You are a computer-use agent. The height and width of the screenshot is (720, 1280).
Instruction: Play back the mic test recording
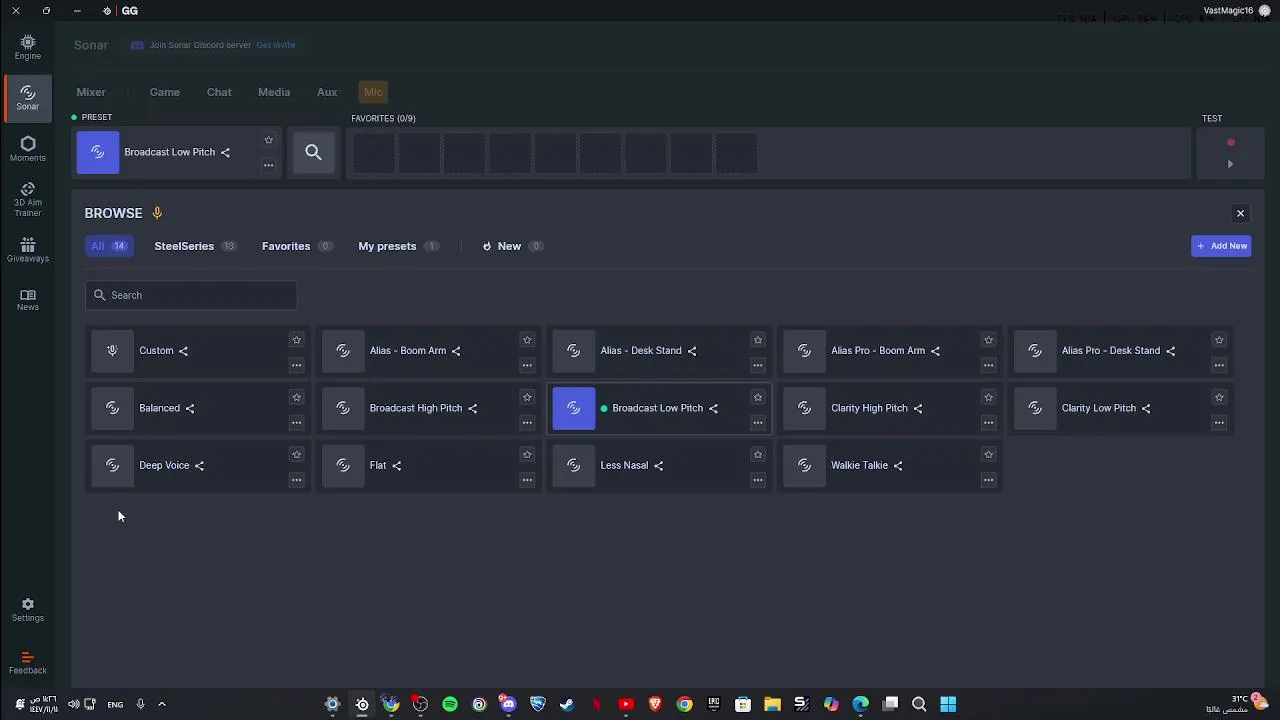(1231, 164)
